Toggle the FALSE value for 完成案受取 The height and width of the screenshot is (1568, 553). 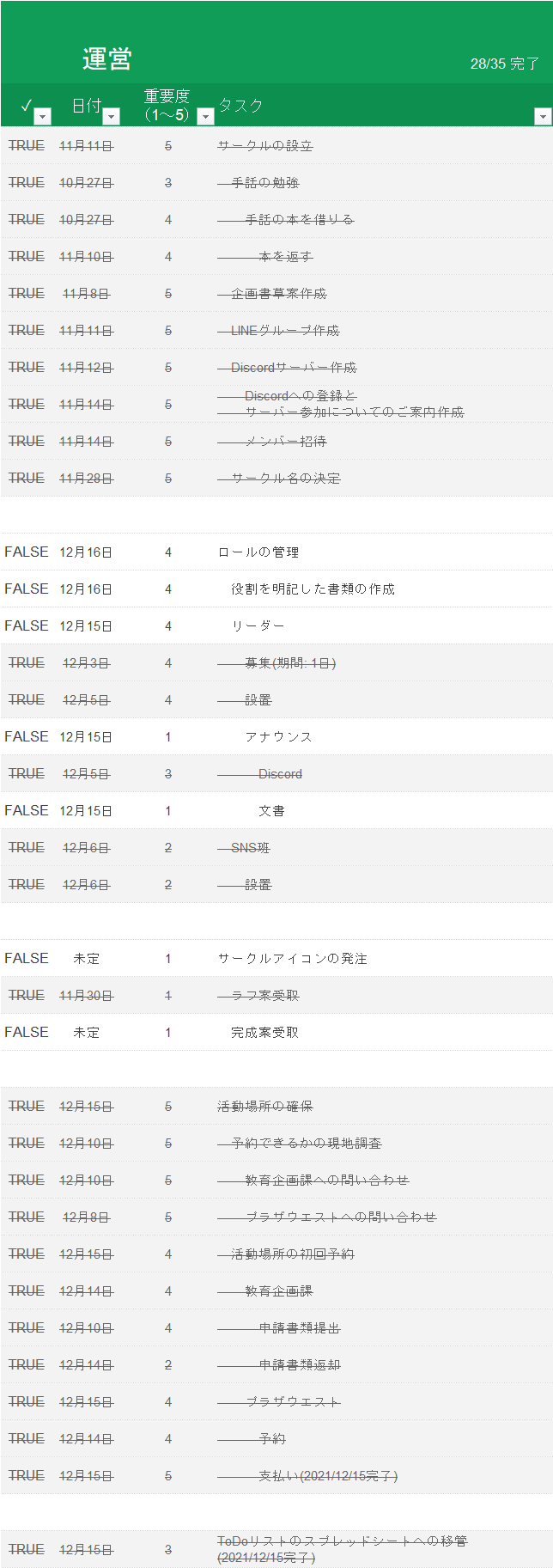click(x=27, y=1033)
